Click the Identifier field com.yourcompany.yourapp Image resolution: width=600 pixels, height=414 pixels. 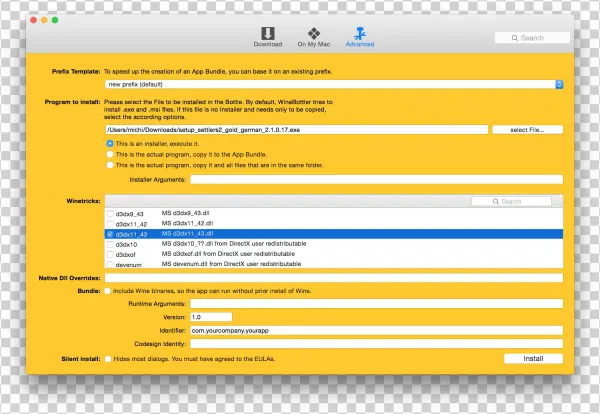click(377, 330)
